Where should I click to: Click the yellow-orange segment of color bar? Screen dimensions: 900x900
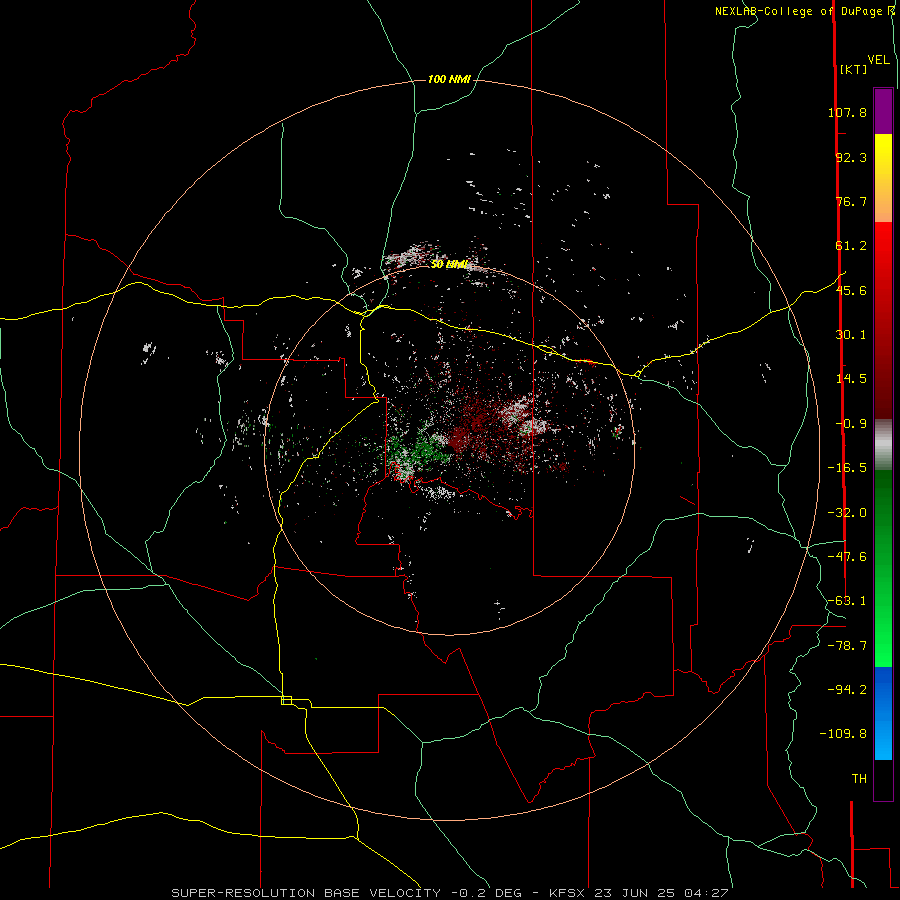pos(883,178)
